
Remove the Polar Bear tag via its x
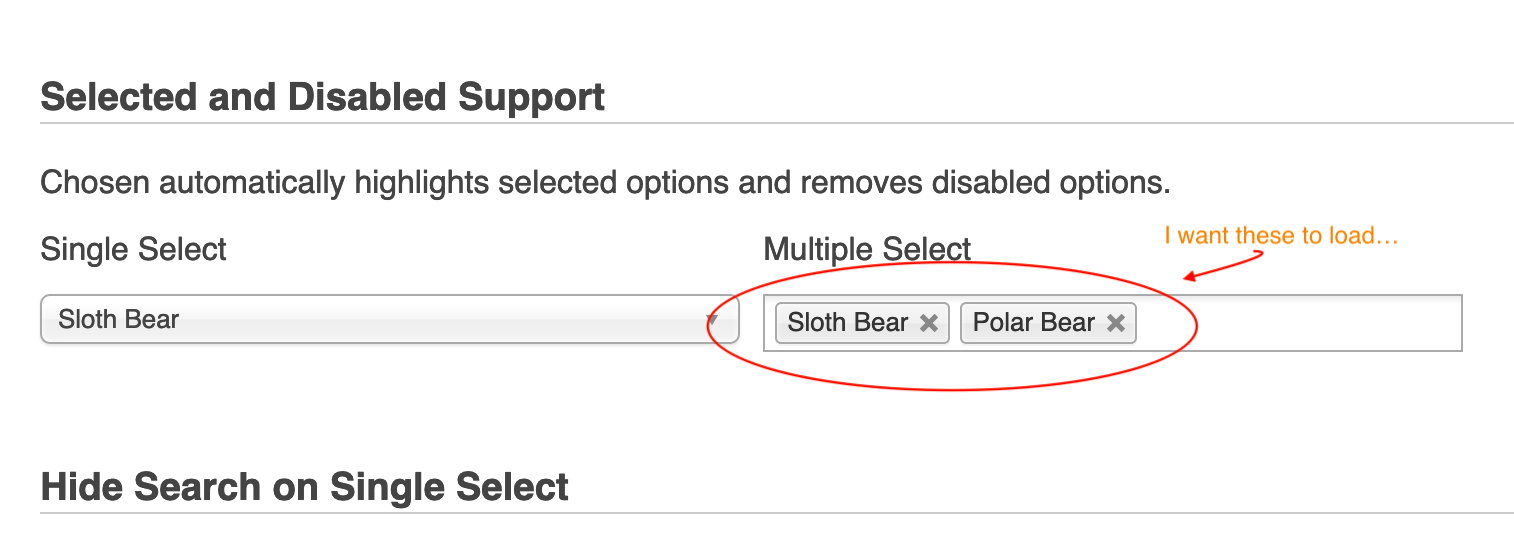(1116, 323)
